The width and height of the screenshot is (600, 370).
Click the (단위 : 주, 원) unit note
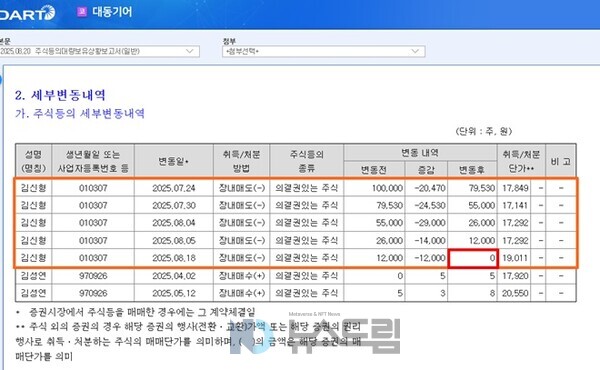(x=484, y=131)
